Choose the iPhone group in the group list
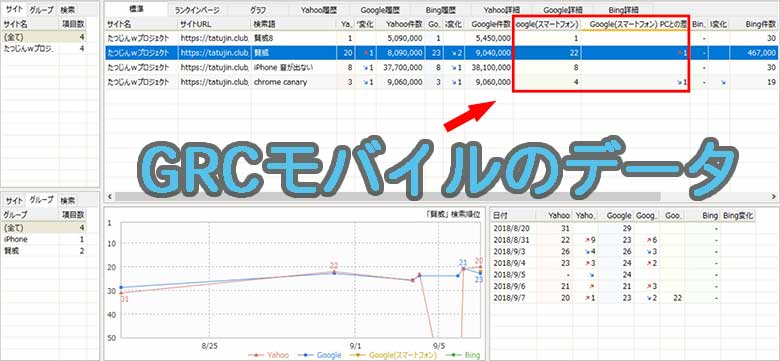The height and width of the screenshot is (361, 780). 44,239
